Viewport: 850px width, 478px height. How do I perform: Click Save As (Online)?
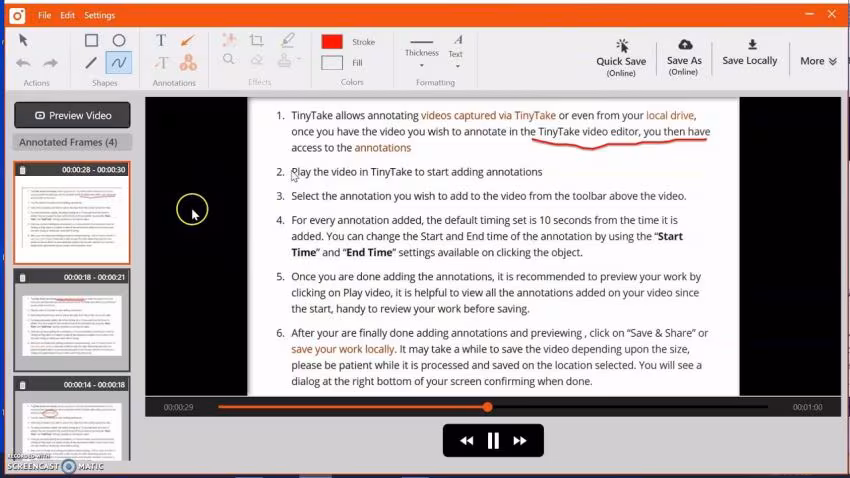(x=684, y=57)
